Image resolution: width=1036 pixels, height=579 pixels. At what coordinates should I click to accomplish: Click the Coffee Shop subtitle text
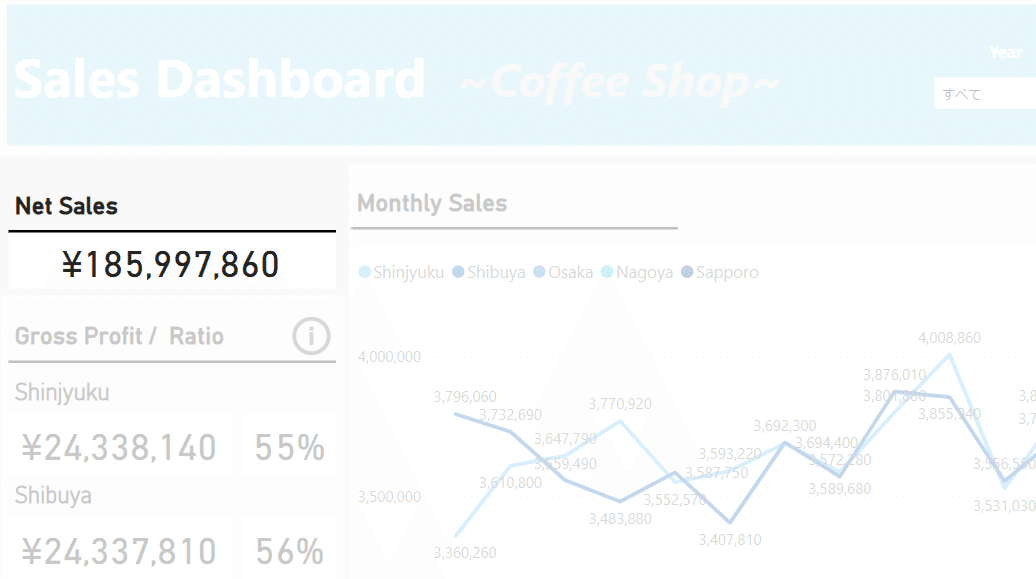[x=619, y=83]
